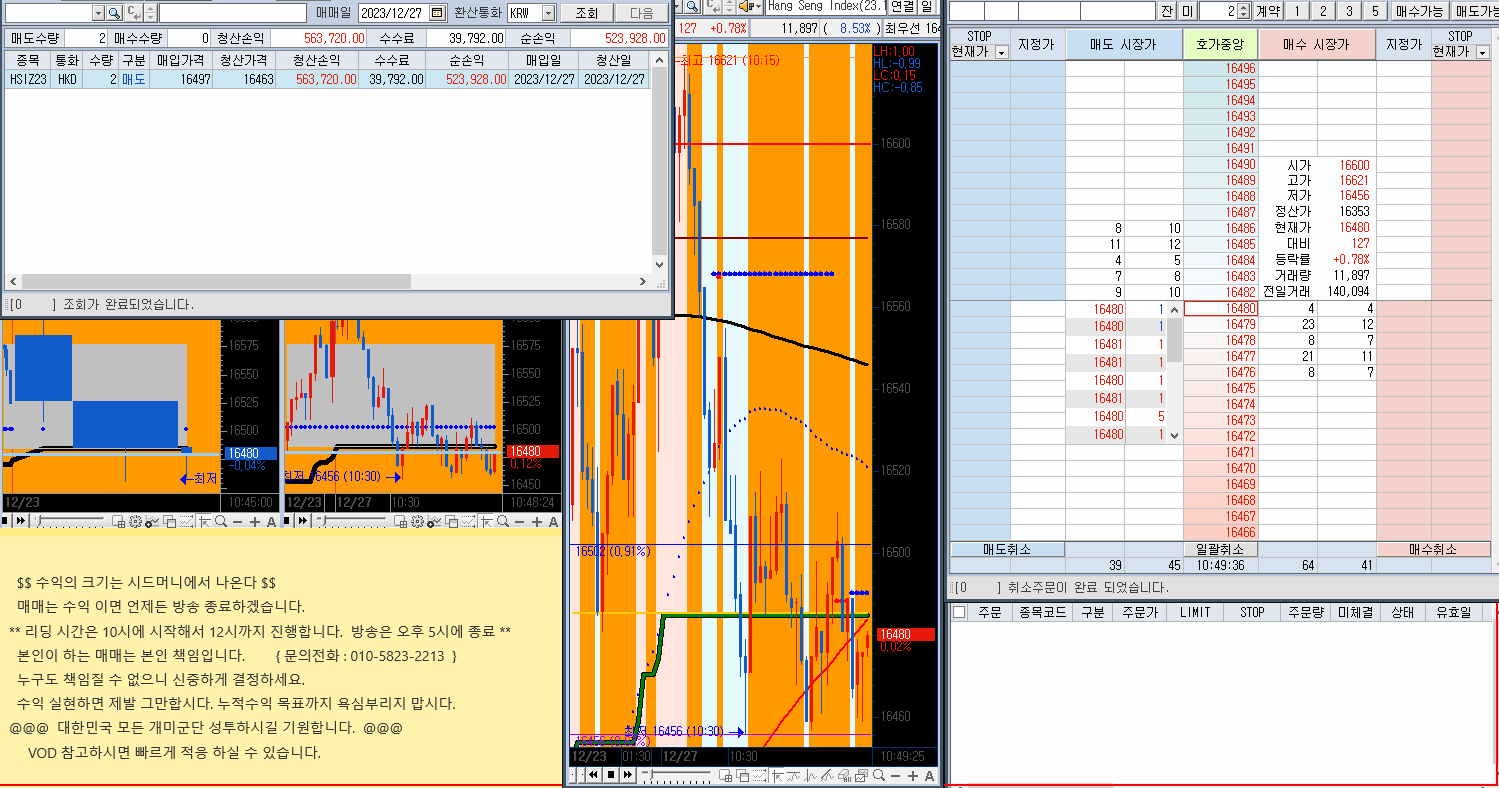The image size is (1499, 788).
Task: Open the KRW currency dropdown
Action: [547, 13]
